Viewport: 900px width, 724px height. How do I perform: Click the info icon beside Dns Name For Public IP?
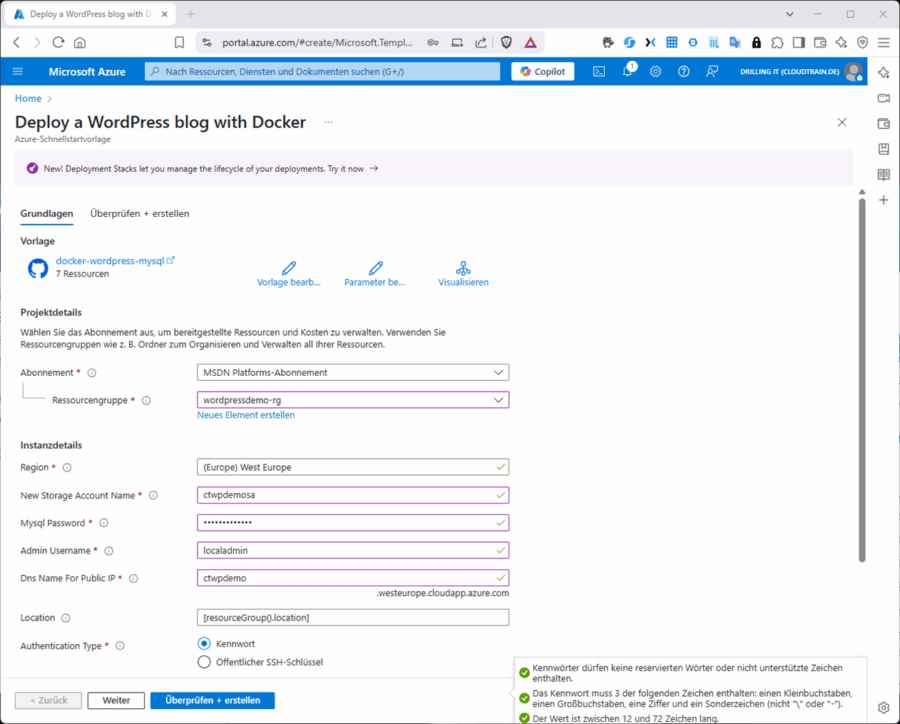(x=134, y=578)
